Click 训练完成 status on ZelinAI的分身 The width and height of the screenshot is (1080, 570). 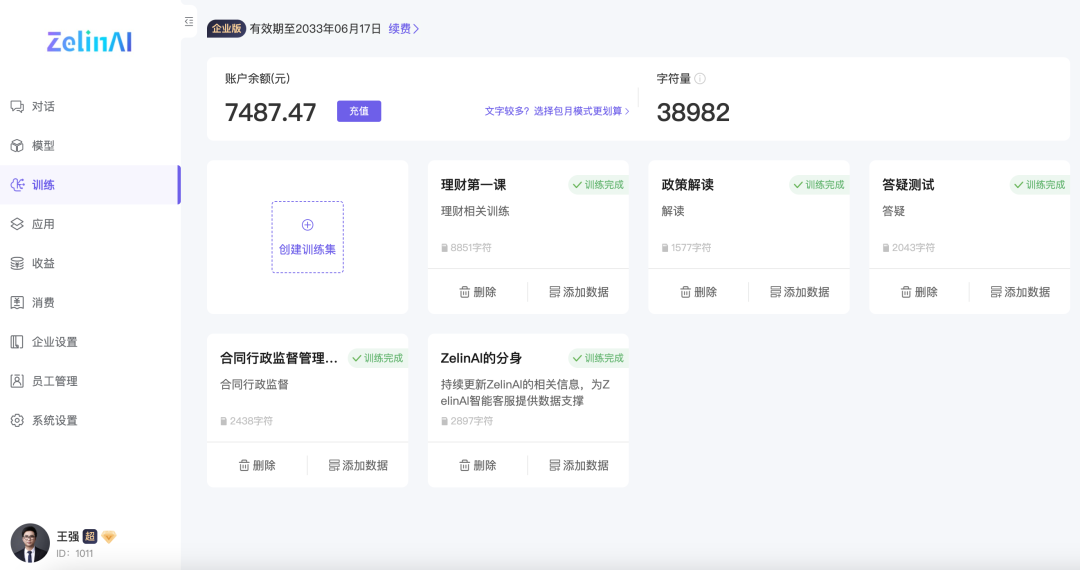coord(598,358)
